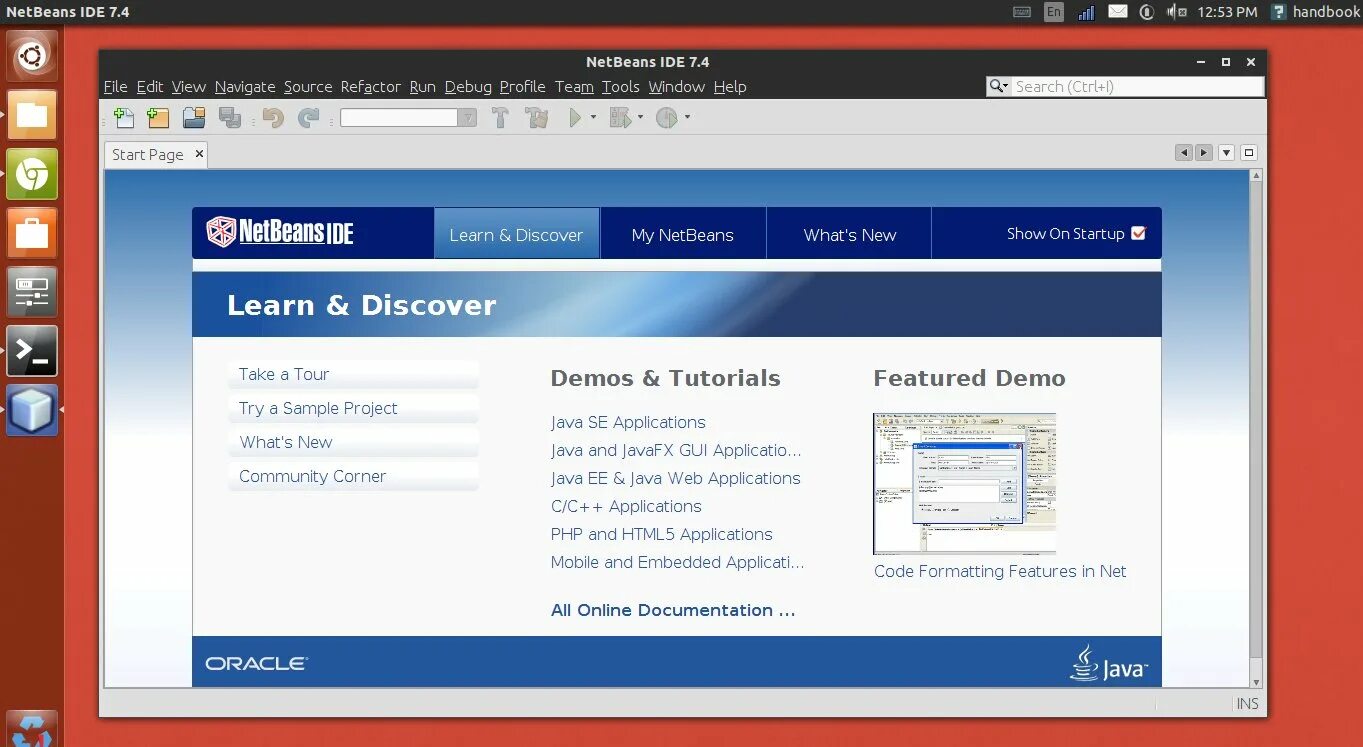The height and width of the screenshot is (747, 1363).
Task: Close the Start Page tab
Action: pyautogui.click(x=199, y=153)
